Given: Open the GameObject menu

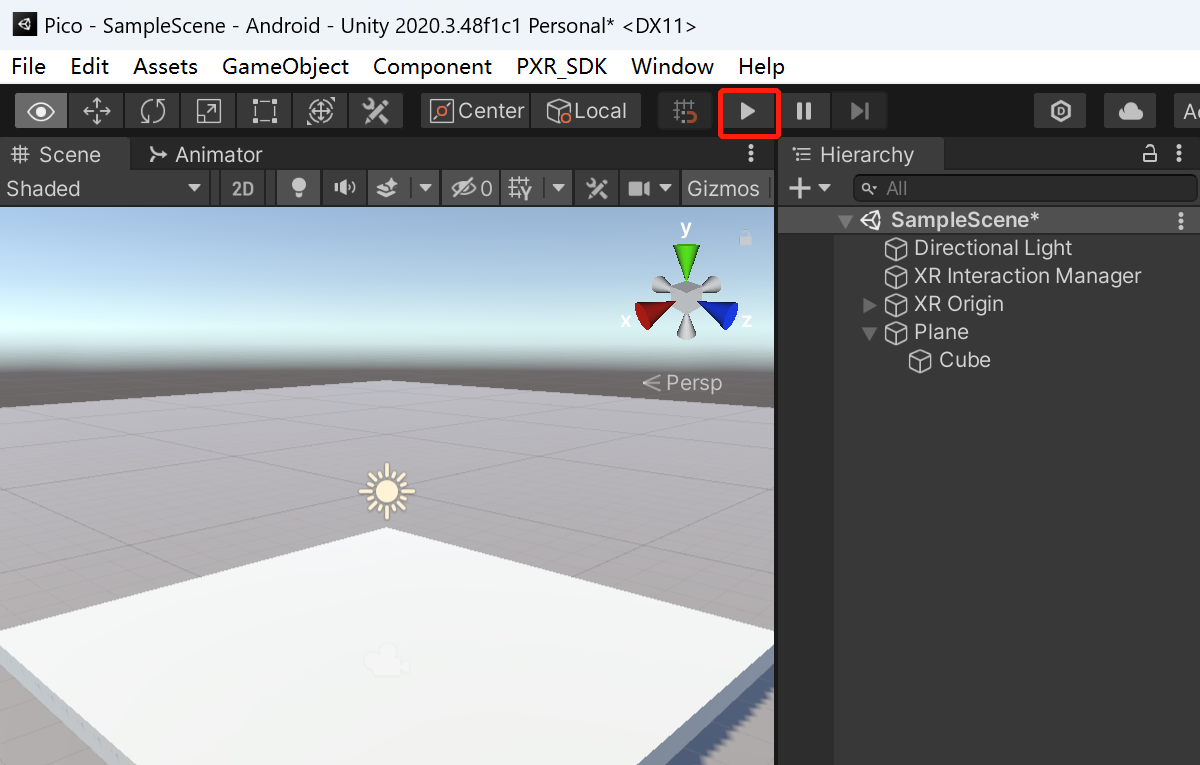Looking at the screenshot, I should 285,66.
